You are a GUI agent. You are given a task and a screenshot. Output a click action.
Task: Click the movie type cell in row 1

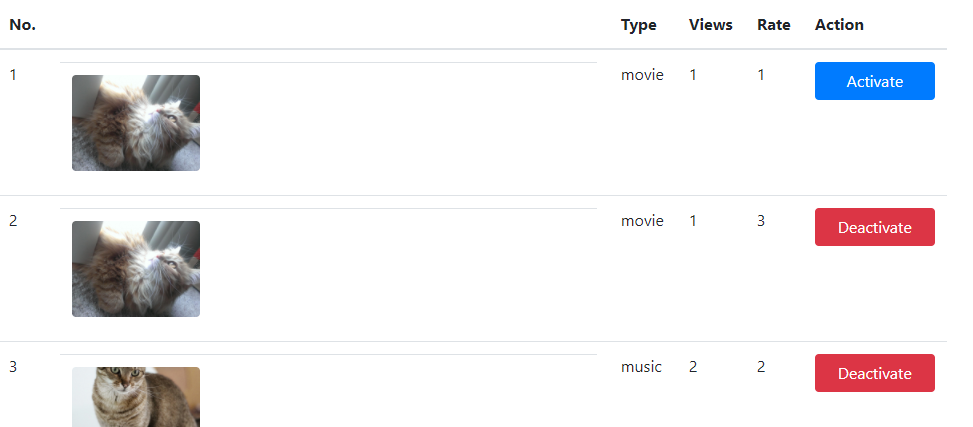point(642,75)
